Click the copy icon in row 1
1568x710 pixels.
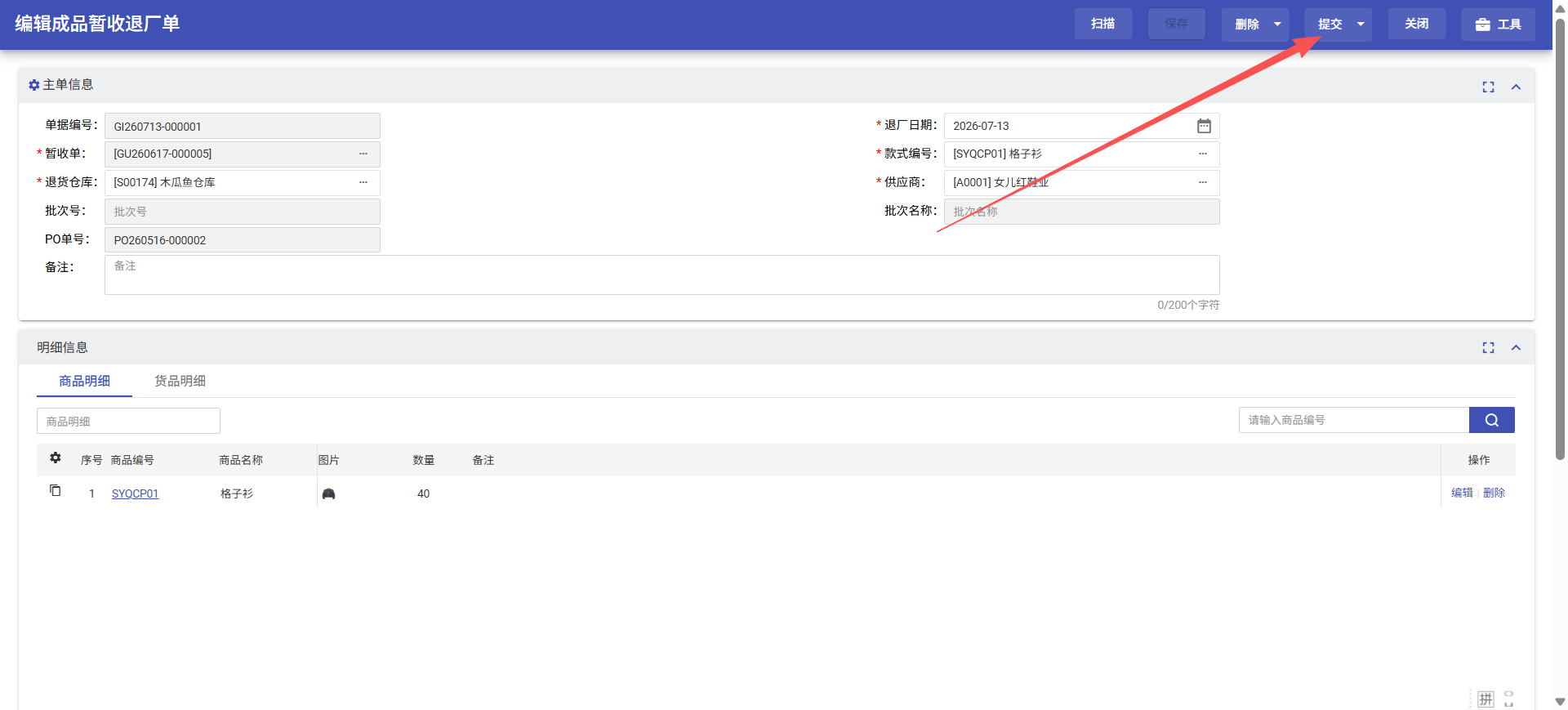tap(56, 490)
